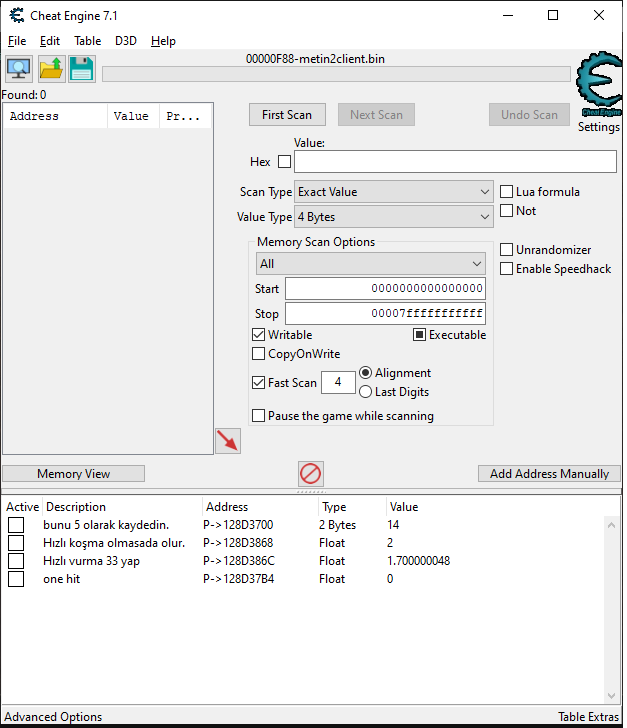Image resolution: width=627 pixels, height=728 pixels.
Task: Activate the 'Hızlı koşma olmasada olur.' entry checkbox
Action: coord(16,543)
